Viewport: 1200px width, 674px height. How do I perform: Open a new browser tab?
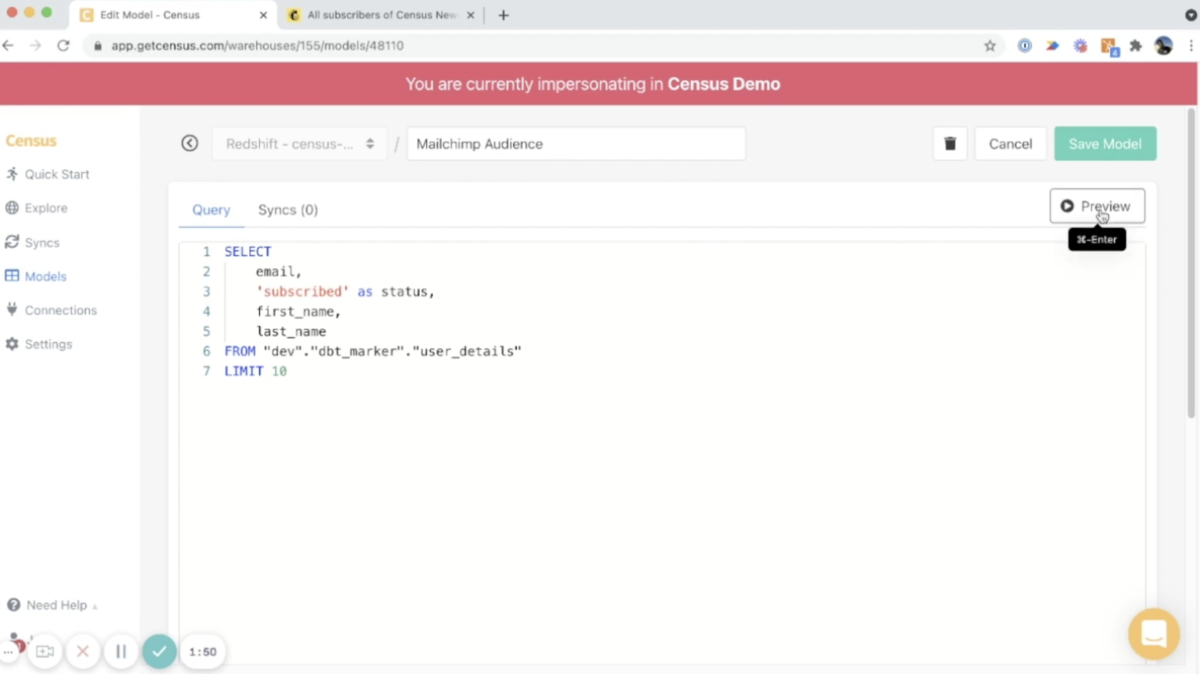[x=503, y=15]
